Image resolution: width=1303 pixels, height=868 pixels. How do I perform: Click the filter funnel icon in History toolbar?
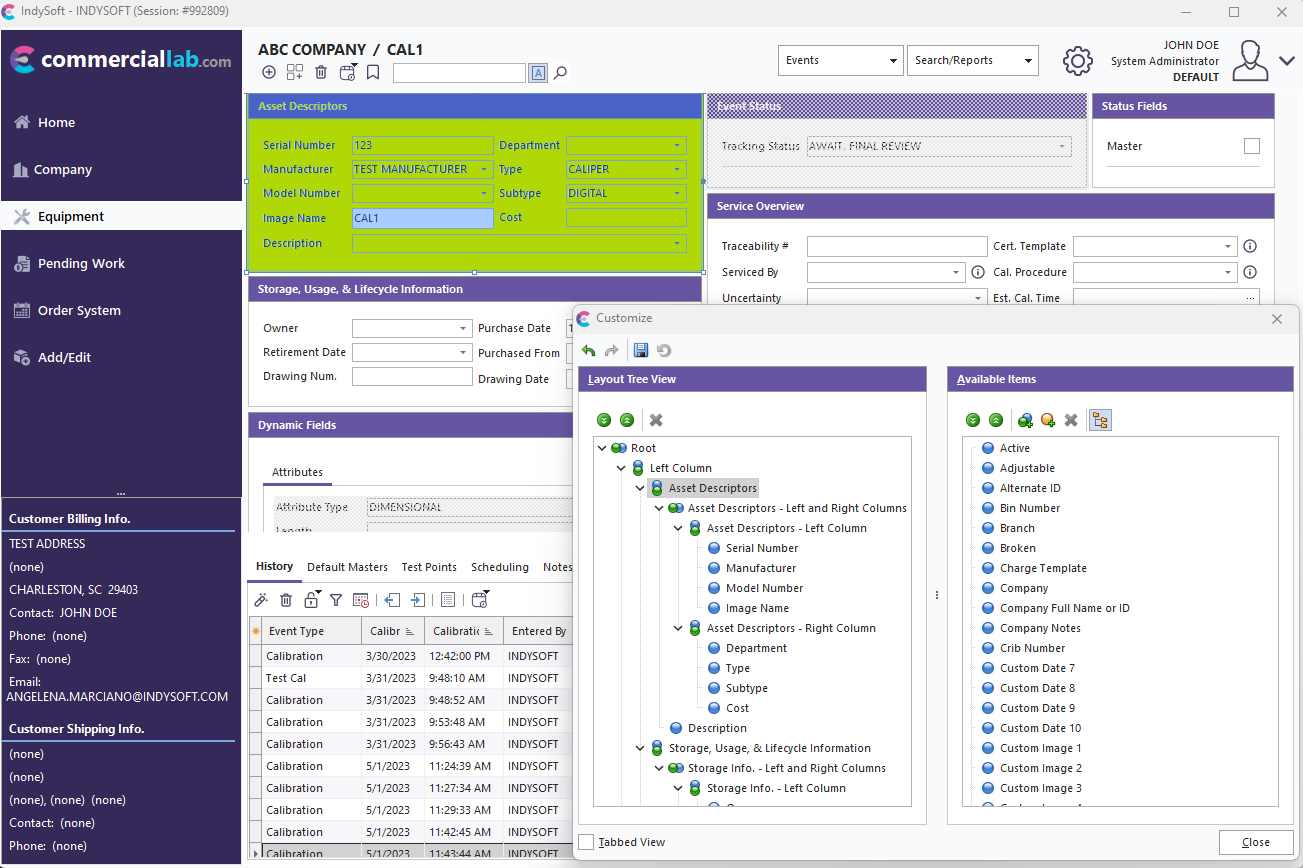tap(336, 600)
